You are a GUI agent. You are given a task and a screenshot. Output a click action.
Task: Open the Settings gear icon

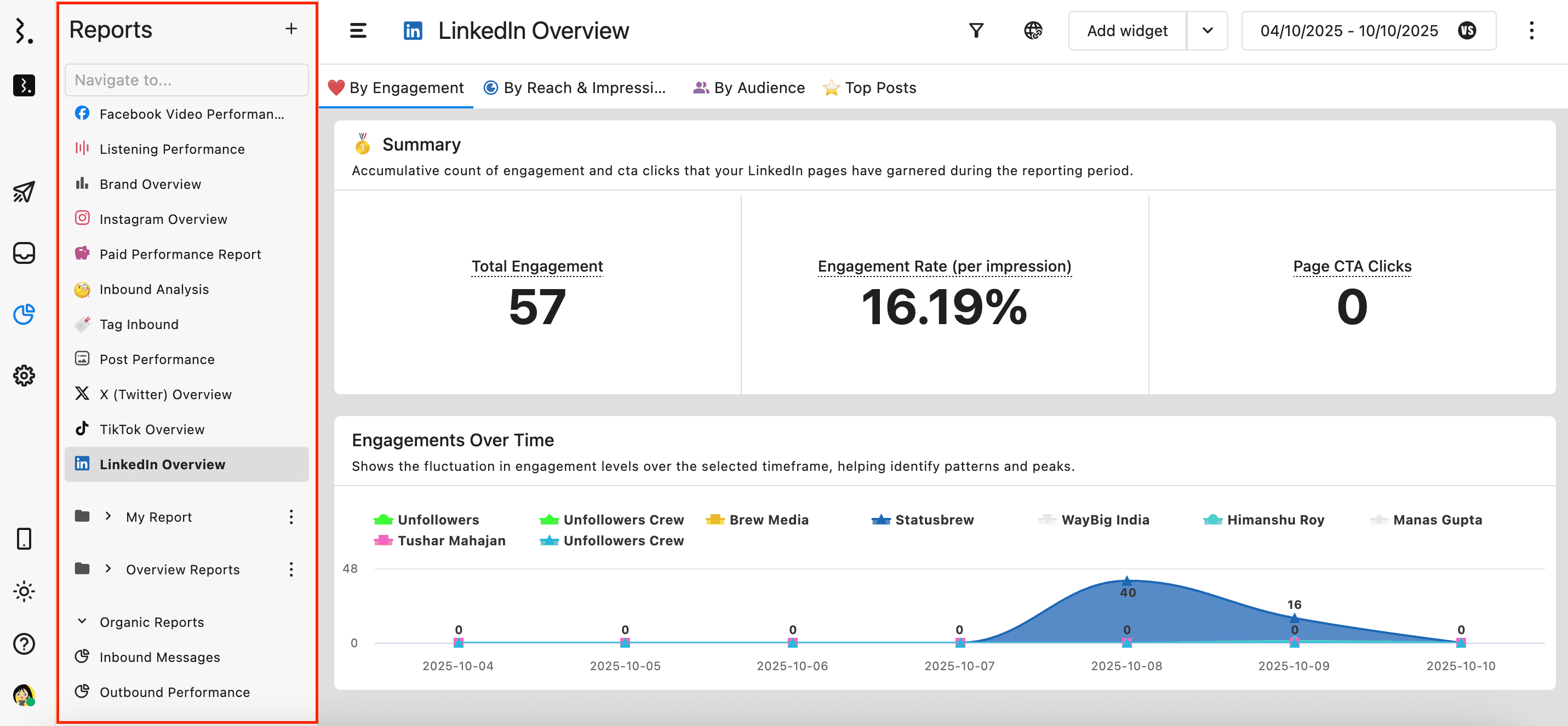(x=24, y=376)
